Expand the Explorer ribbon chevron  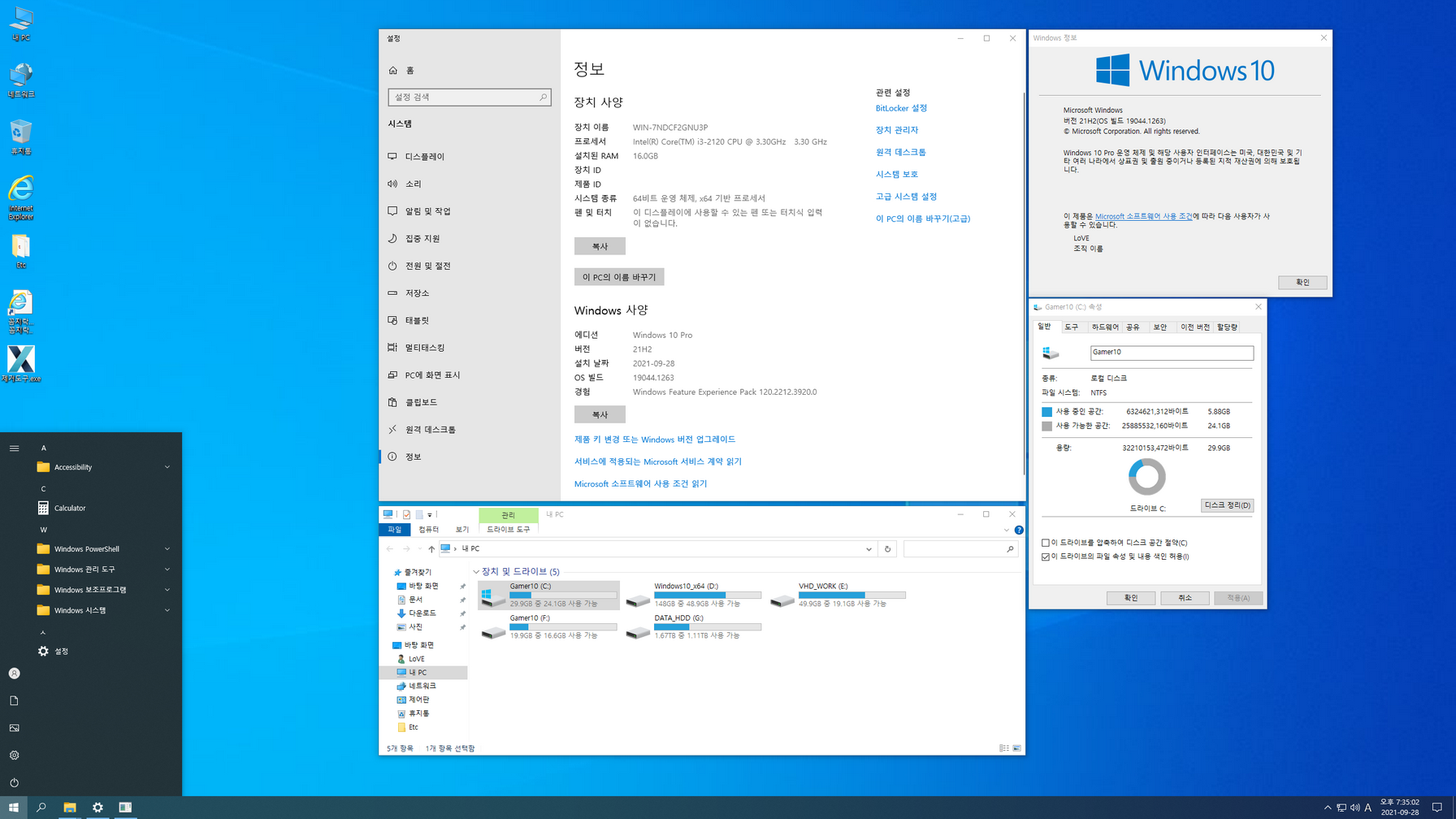[1006, 530]
